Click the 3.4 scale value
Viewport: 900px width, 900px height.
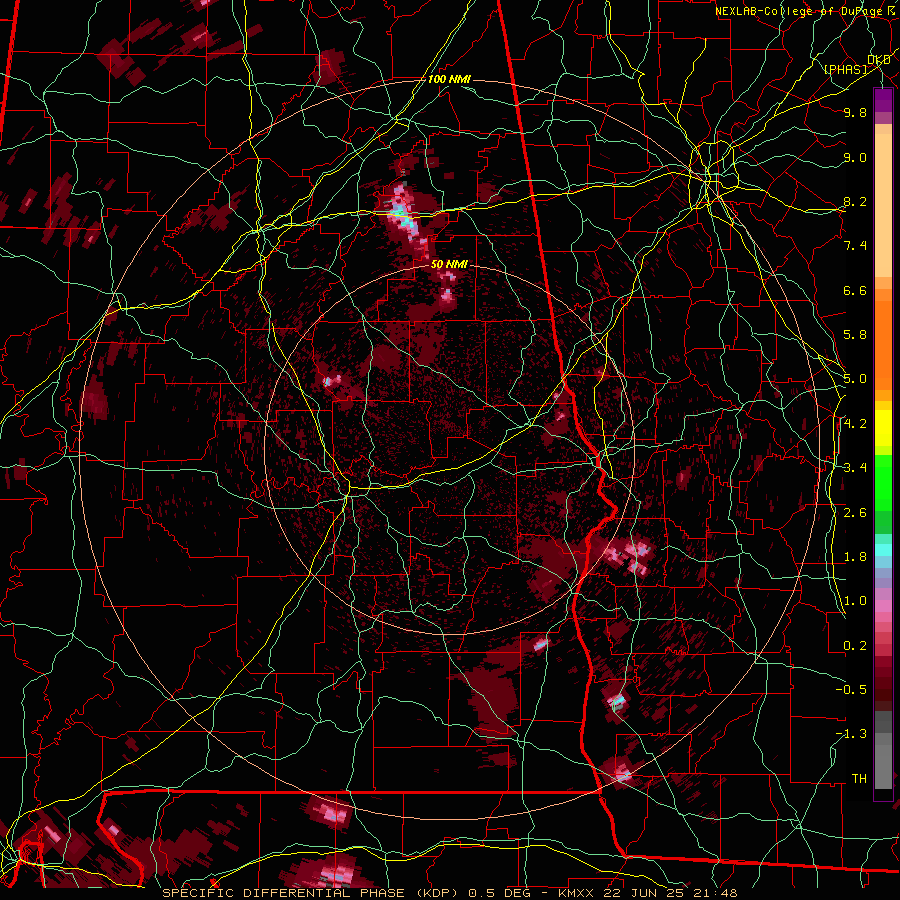pyautogui.click(x=855, y=468)
